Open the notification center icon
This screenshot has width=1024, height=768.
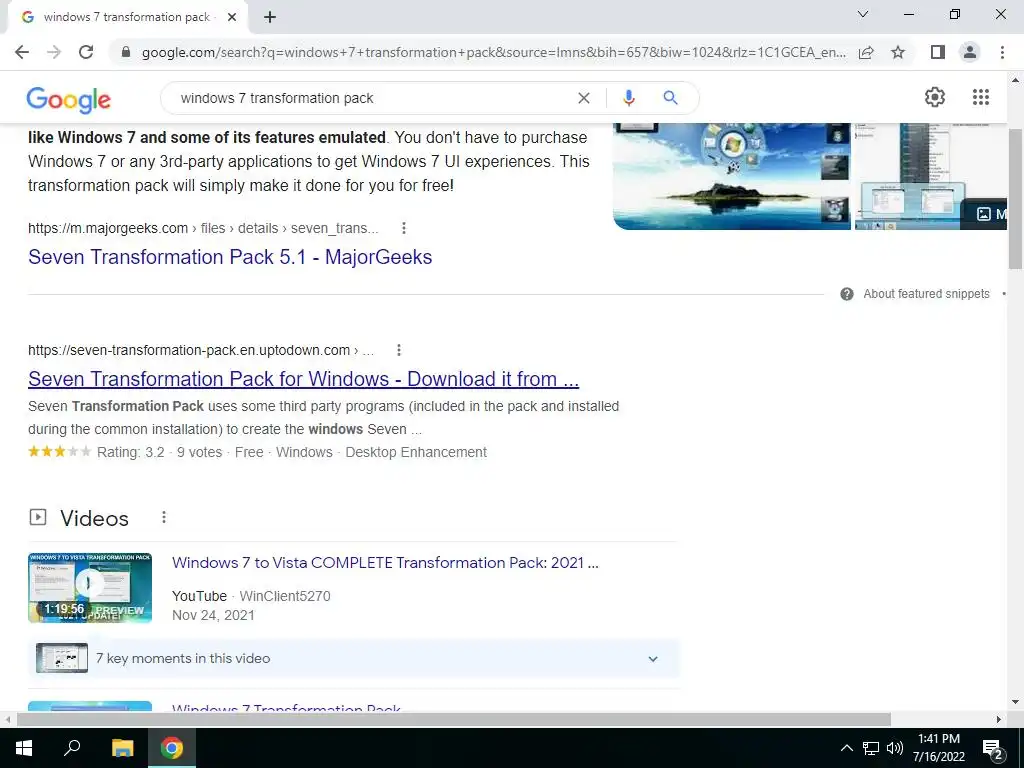(x=993, y=749)
